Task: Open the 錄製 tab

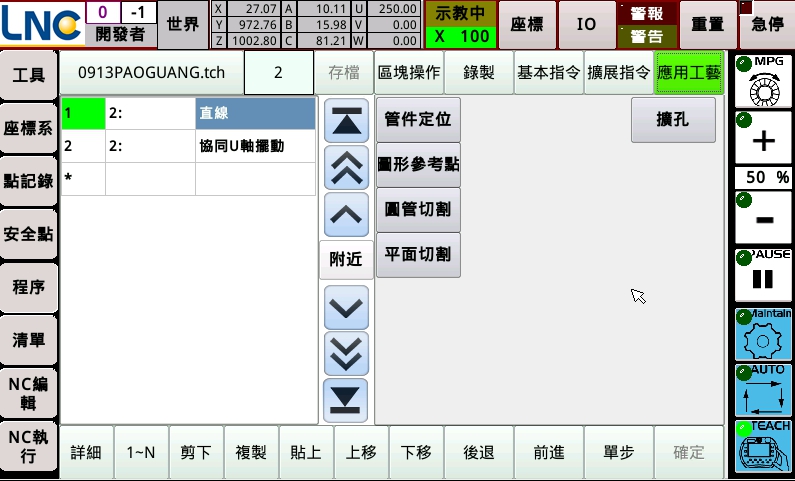Action: pos(479,72)
